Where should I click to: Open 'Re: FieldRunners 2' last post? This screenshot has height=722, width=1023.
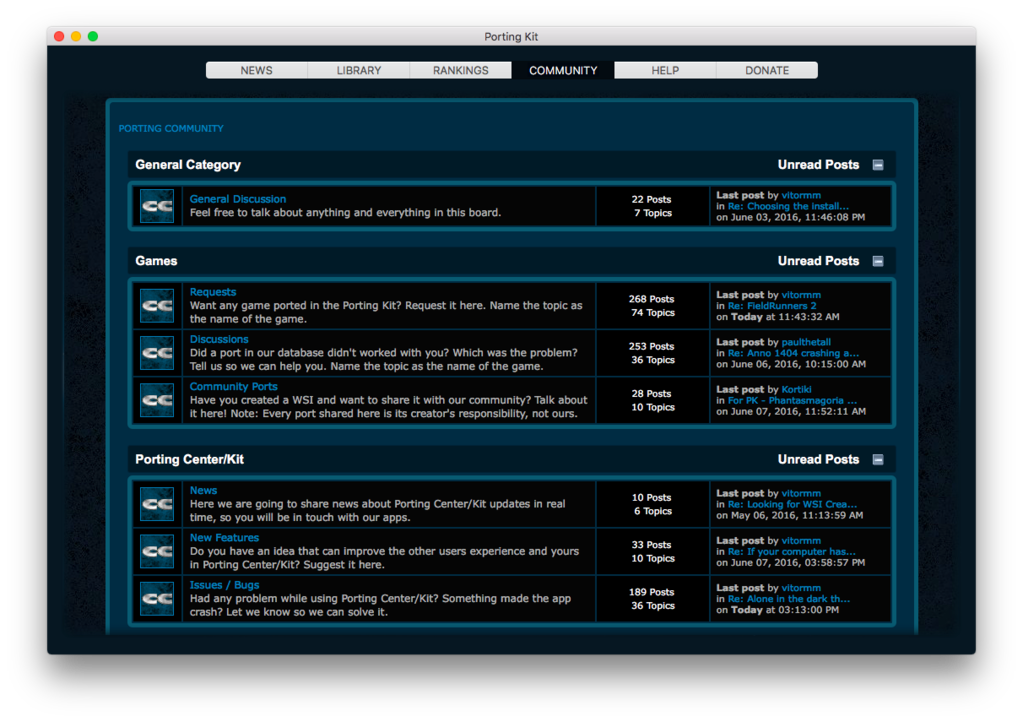pos(772,306)
